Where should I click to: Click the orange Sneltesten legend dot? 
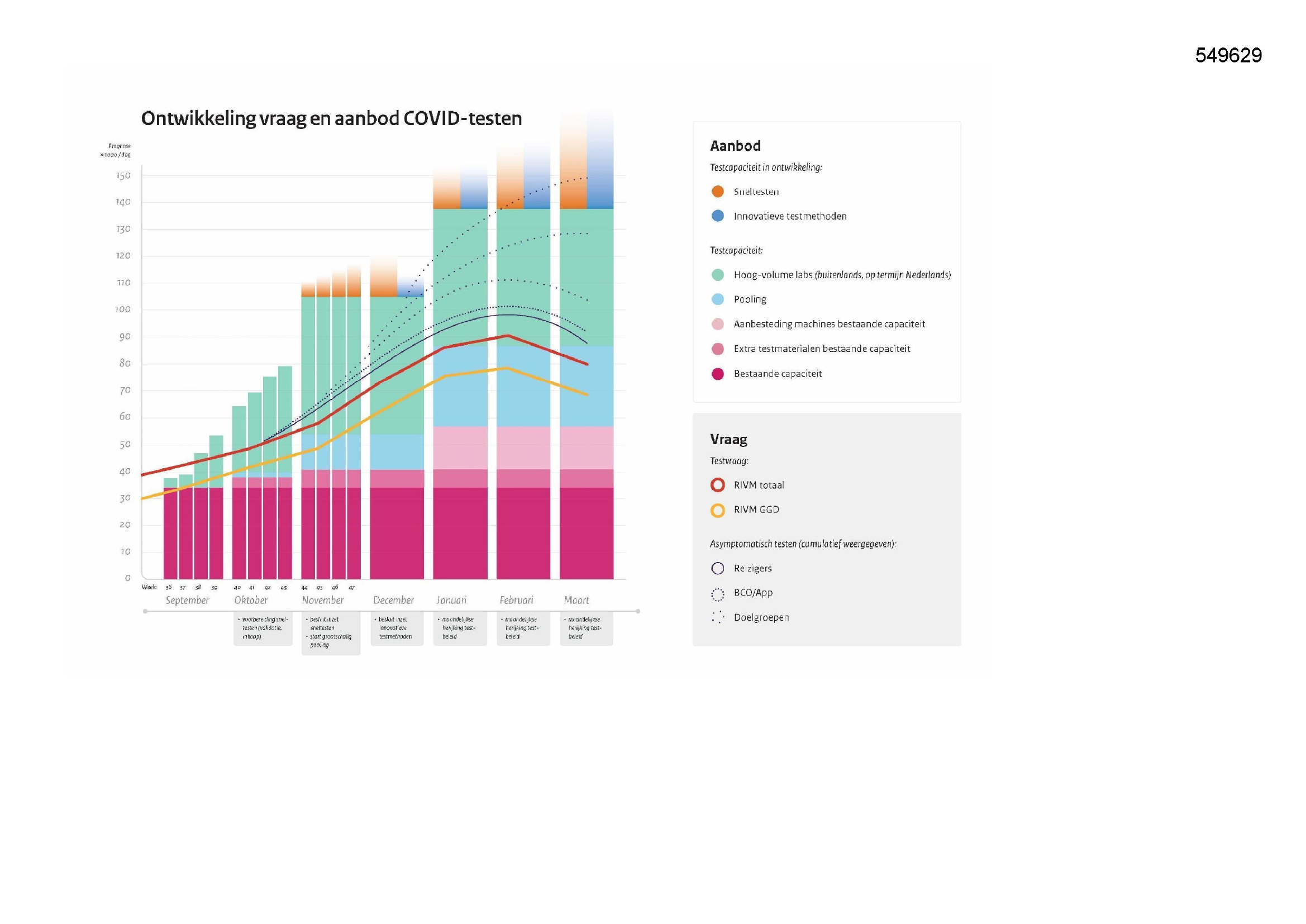(x=718, y=192)
